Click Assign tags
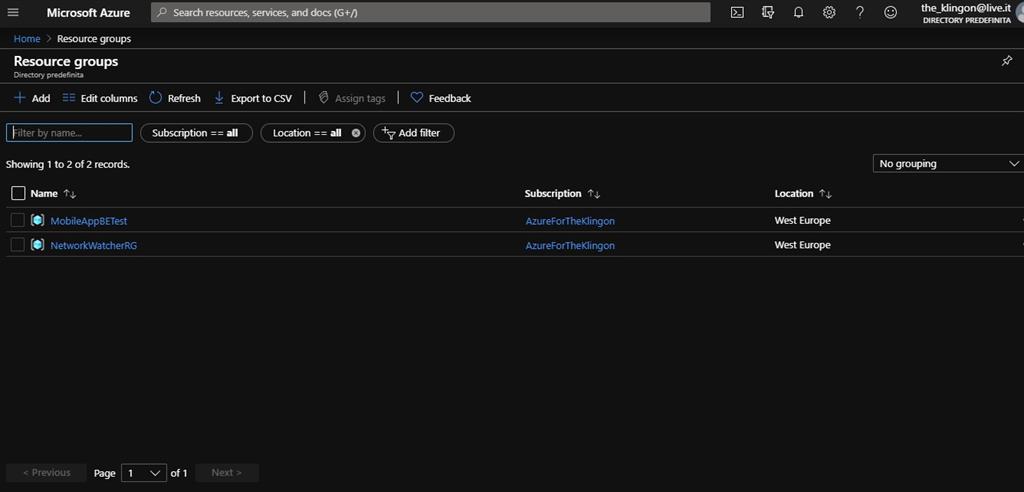The image size is (1024, 492). [x=352, y=98]
